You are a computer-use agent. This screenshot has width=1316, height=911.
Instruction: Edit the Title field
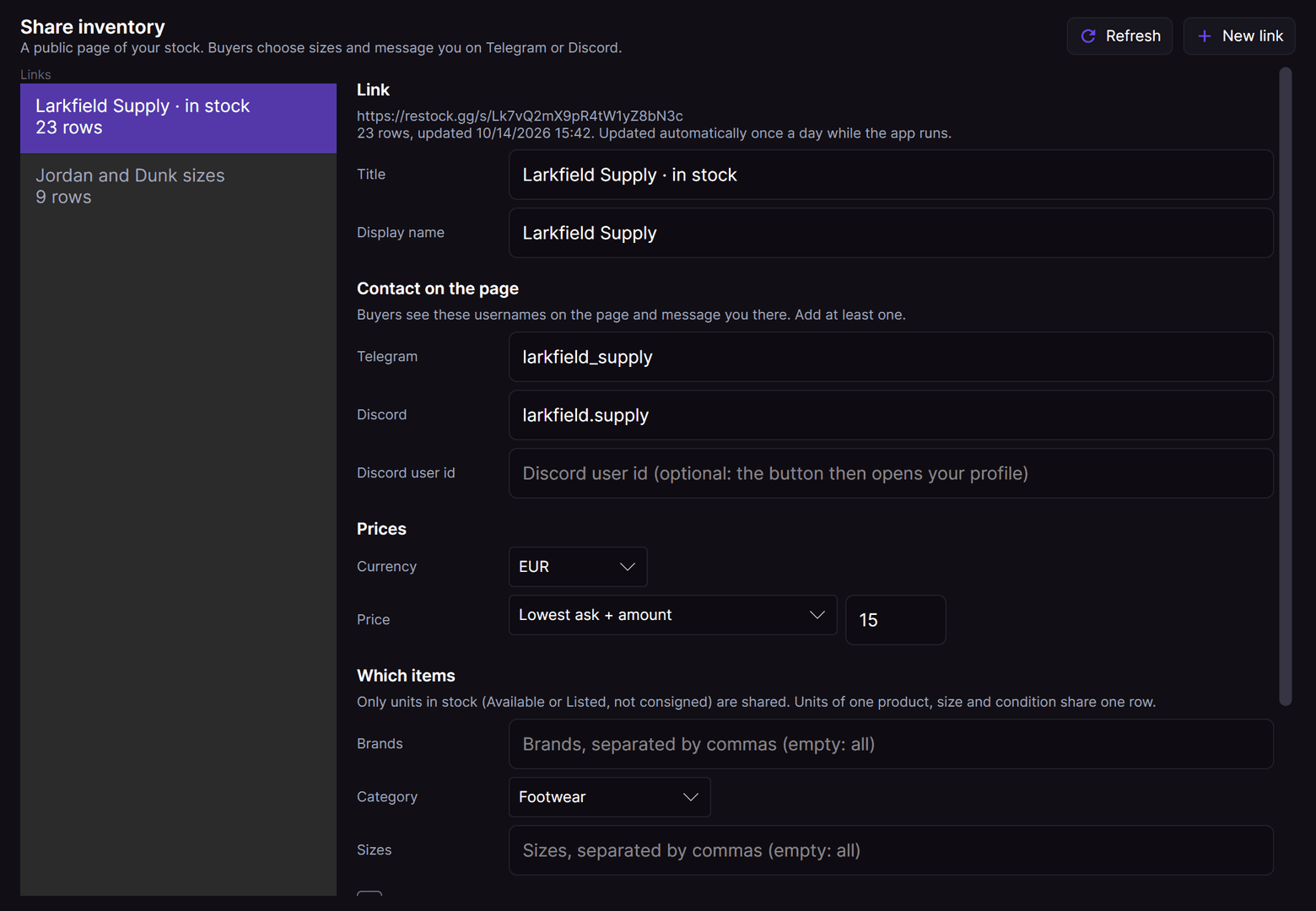point(891,175)
